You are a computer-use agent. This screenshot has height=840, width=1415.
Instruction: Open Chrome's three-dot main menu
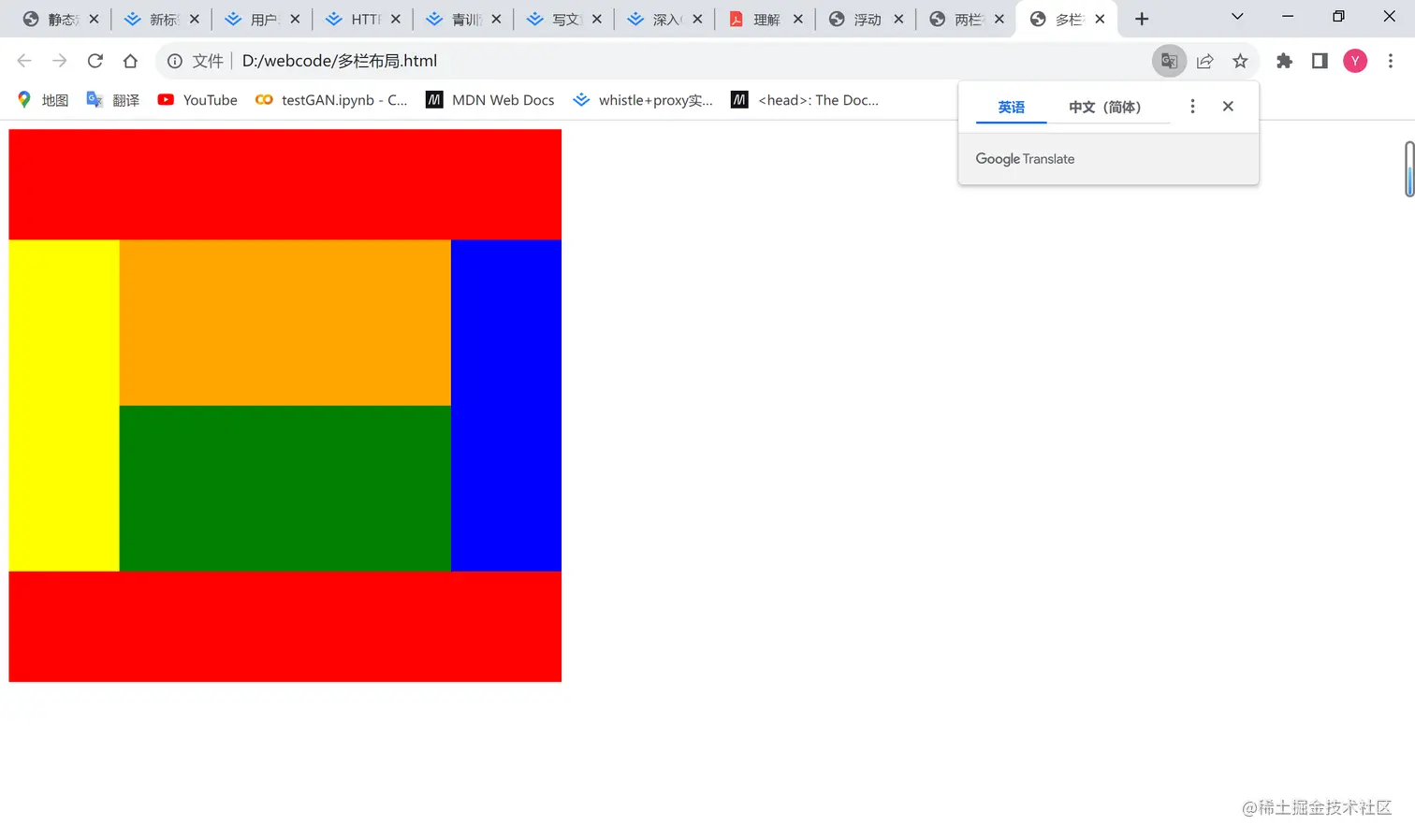[x=1391, y=61]
